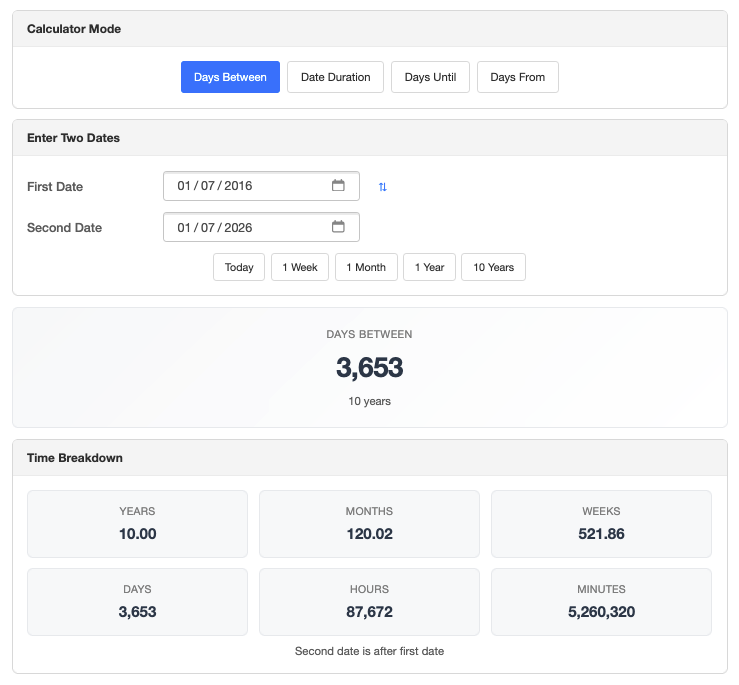Swap the two dates using arrows icon
The image size is (739, 685).
click(x=382, y=187)
